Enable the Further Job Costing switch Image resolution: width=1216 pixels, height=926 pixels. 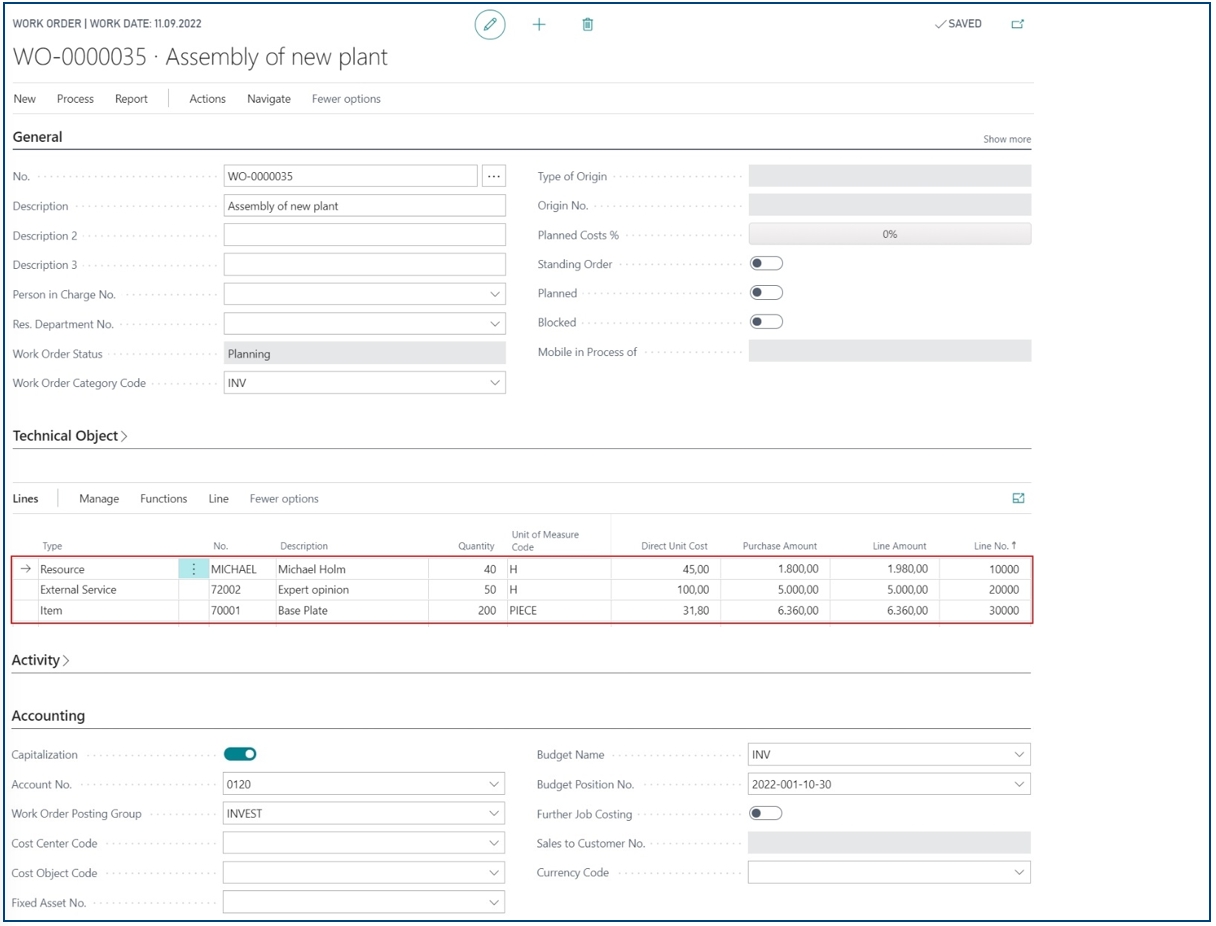coord(766,813)
